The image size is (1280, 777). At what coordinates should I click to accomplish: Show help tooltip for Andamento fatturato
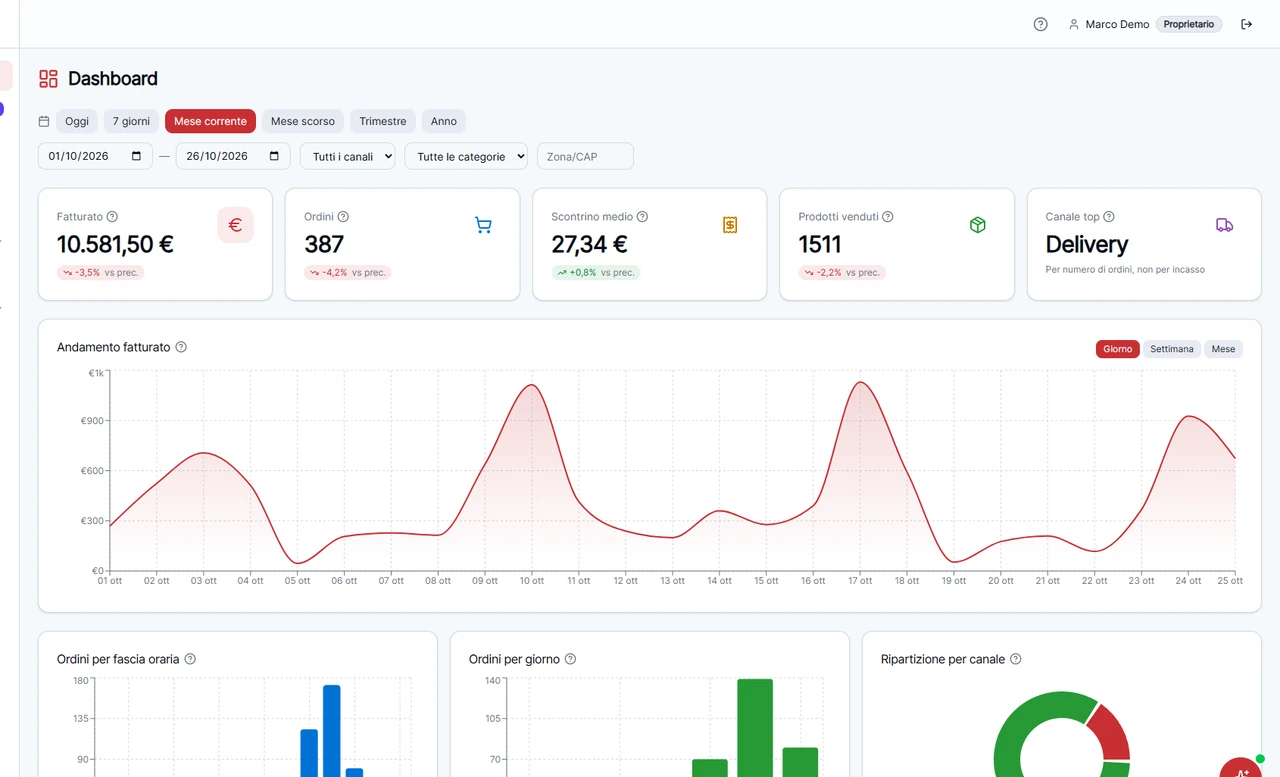(x=181, y=347)
